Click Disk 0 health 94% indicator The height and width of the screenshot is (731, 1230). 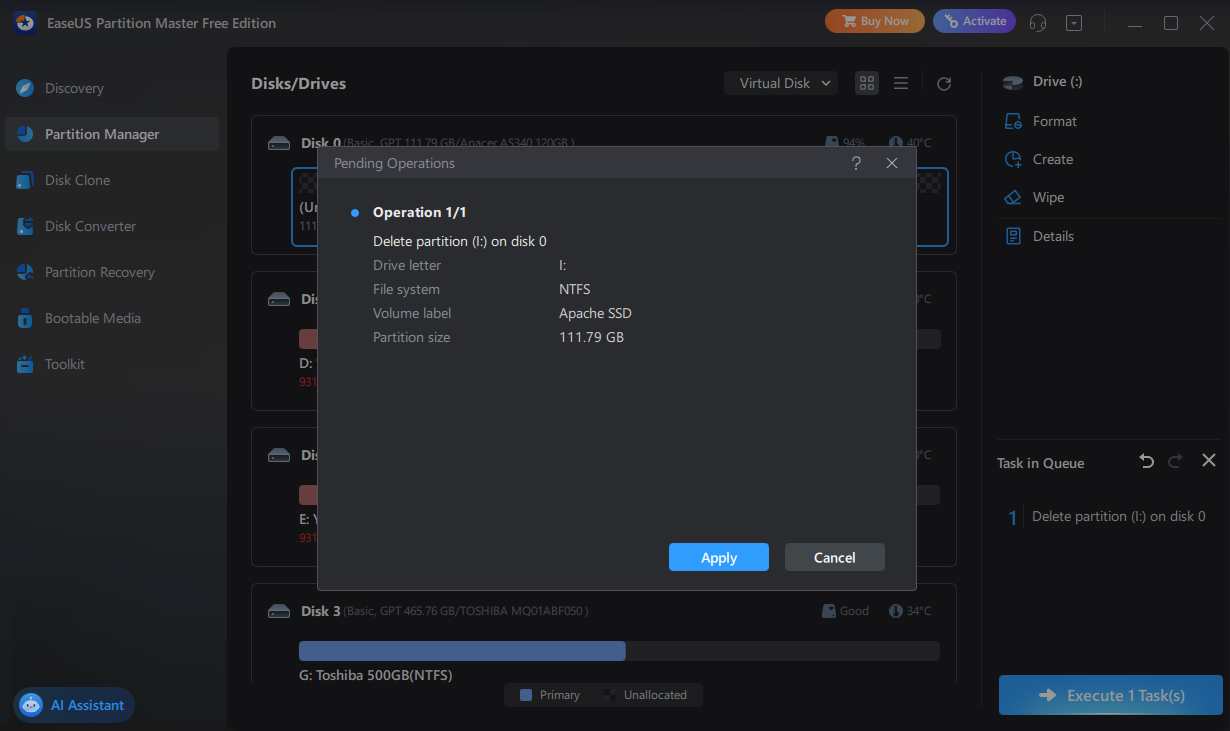(x=846, y=143)
